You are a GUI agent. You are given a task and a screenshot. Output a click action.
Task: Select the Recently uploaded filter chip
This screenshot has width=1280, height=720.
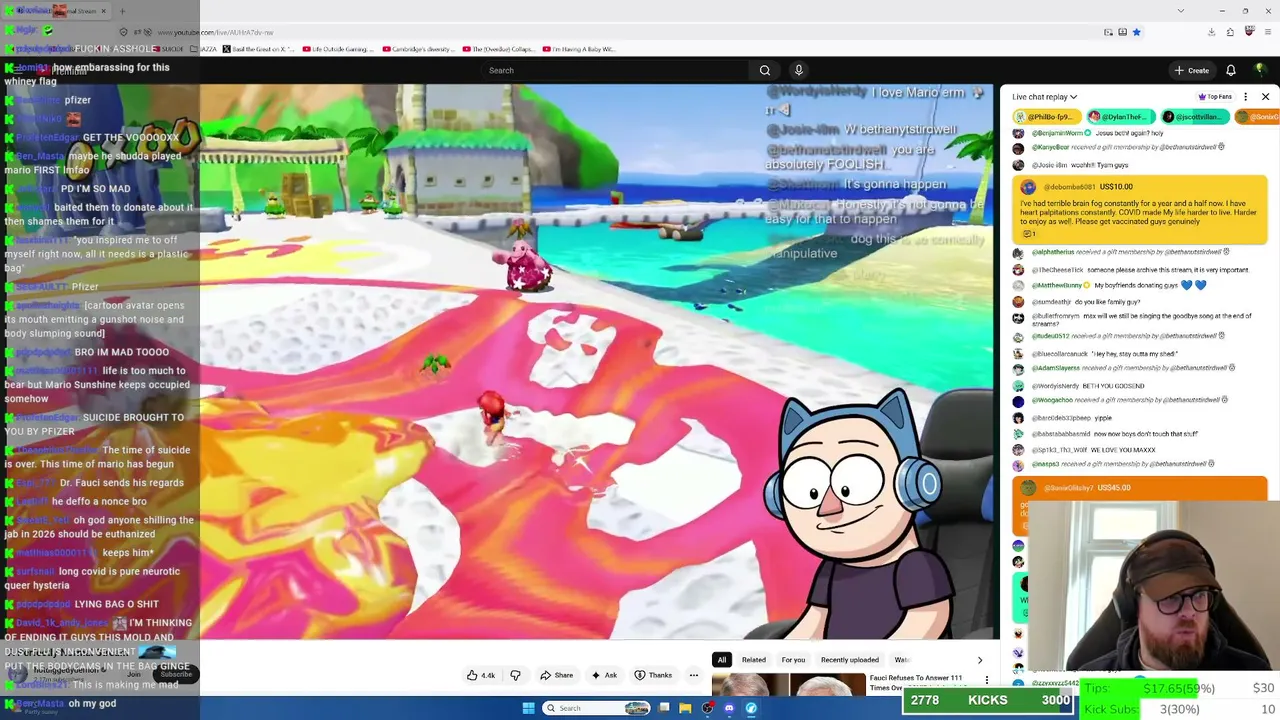point(850,660)
